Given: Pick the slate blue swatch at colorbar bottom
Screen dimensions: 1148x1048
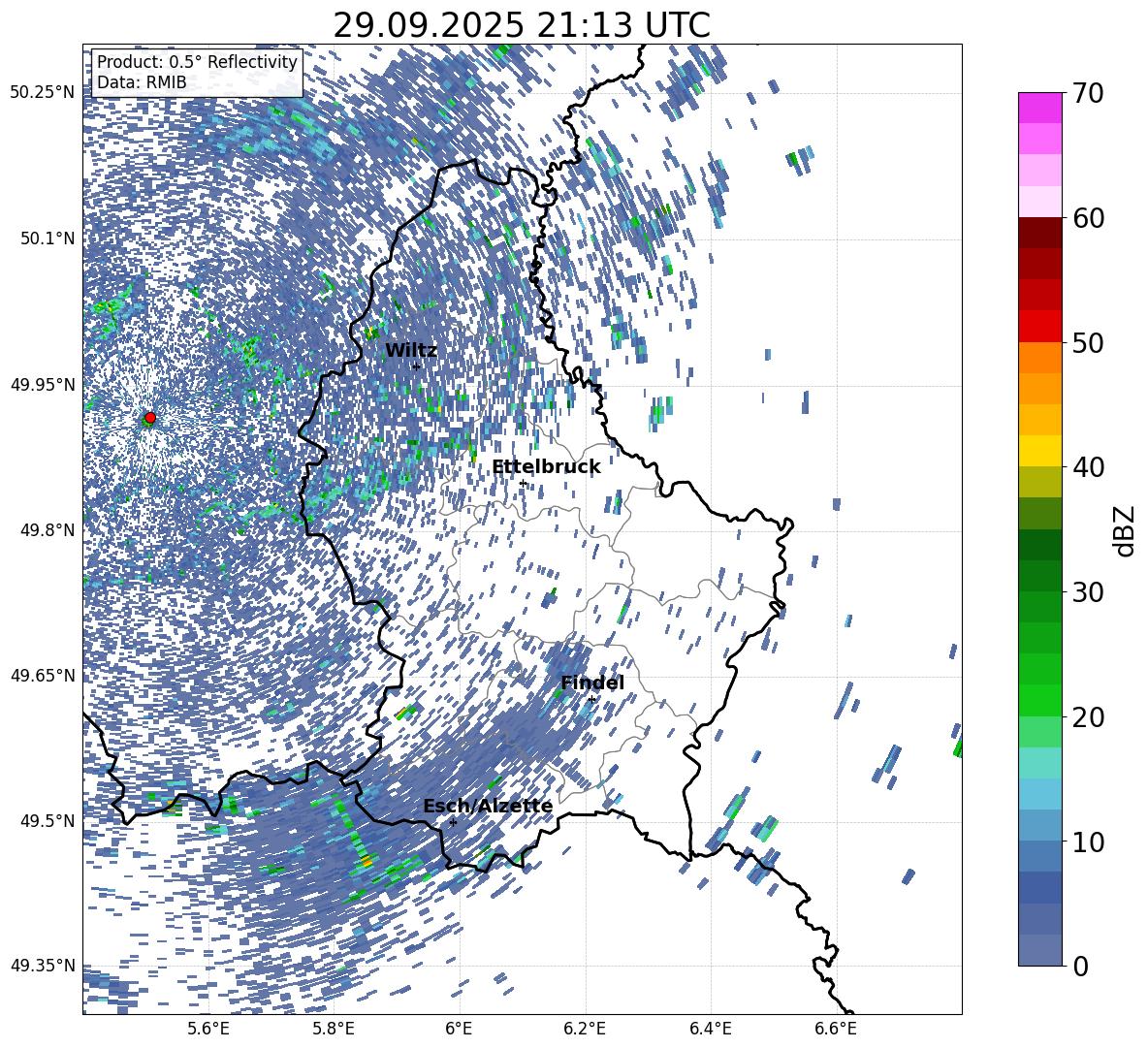Looking at the screenshot, I should 1039,950.
